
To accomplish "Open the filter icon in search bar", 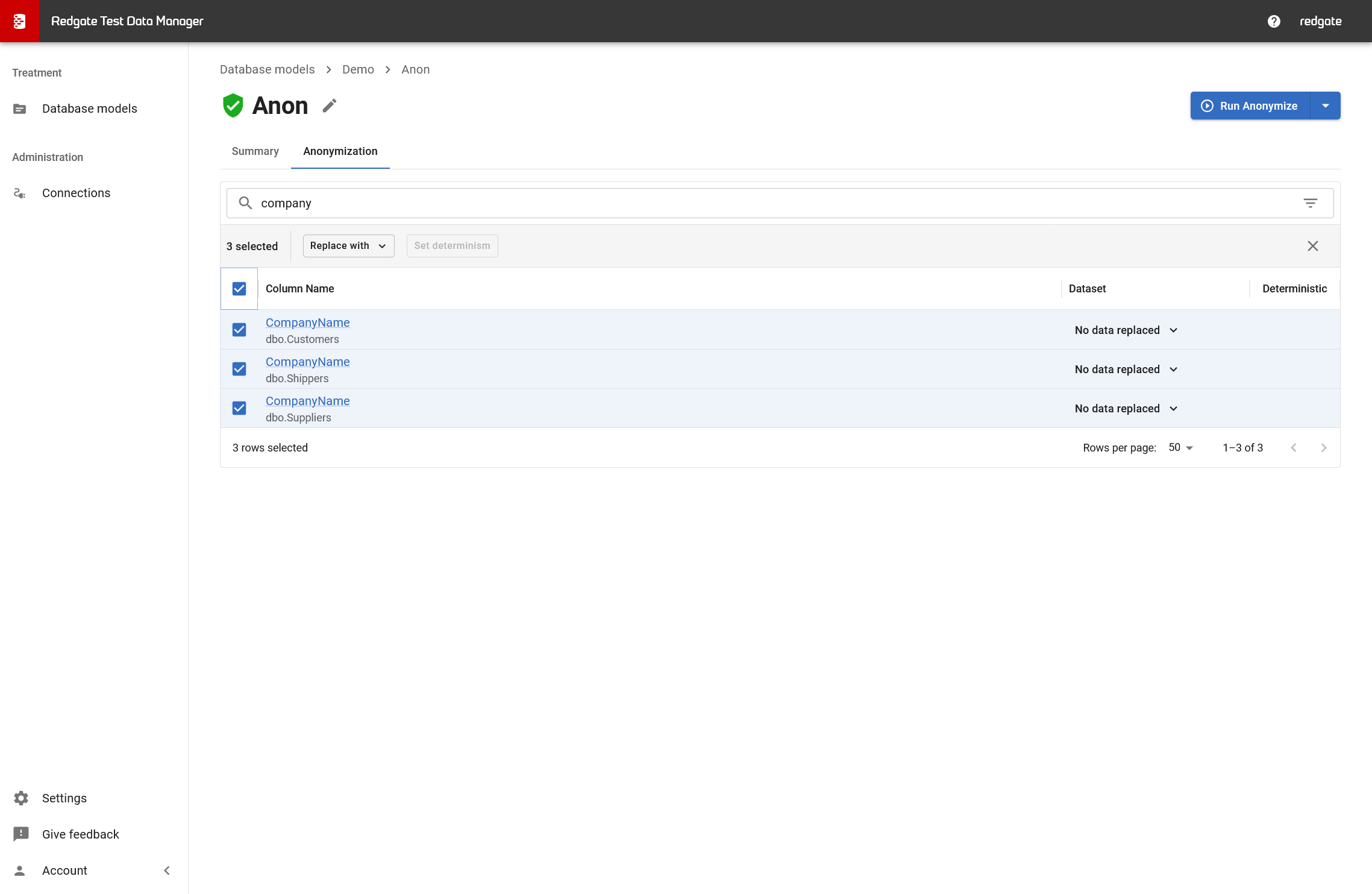I will [1310, 203].
